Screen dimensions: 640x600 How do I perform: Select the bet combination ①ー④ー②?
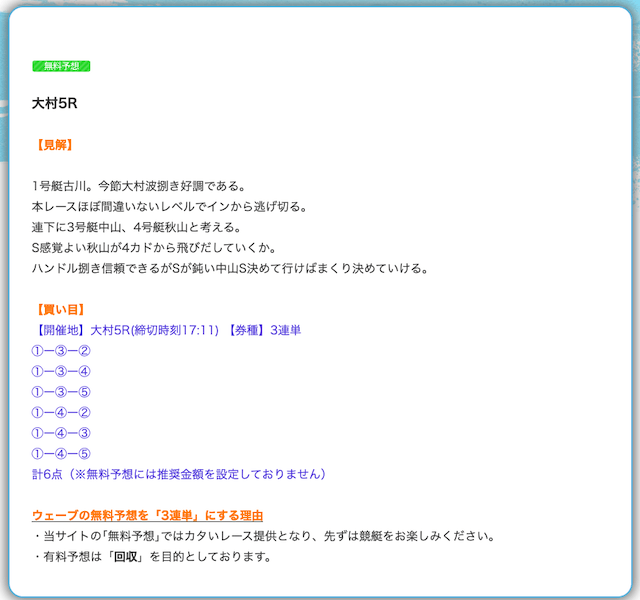(61, 413)
